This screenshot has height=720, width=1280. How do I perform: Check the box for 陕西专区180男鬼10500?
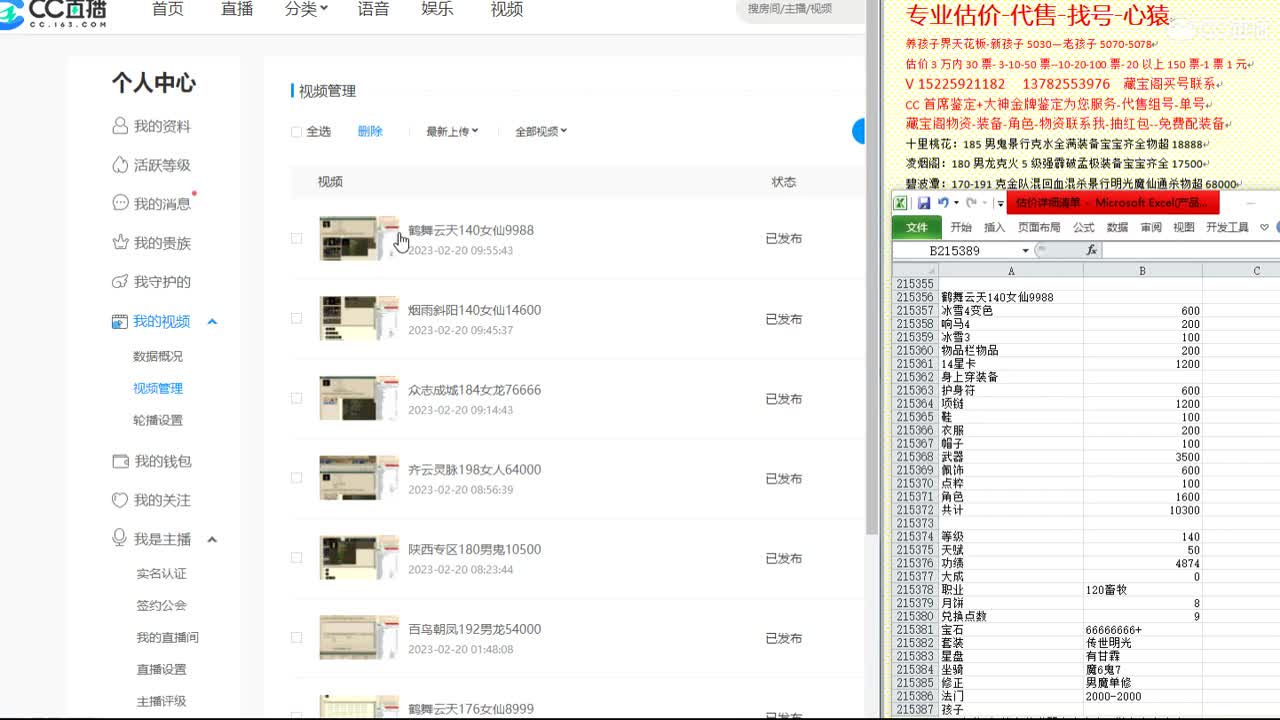[x=296, y=558]
